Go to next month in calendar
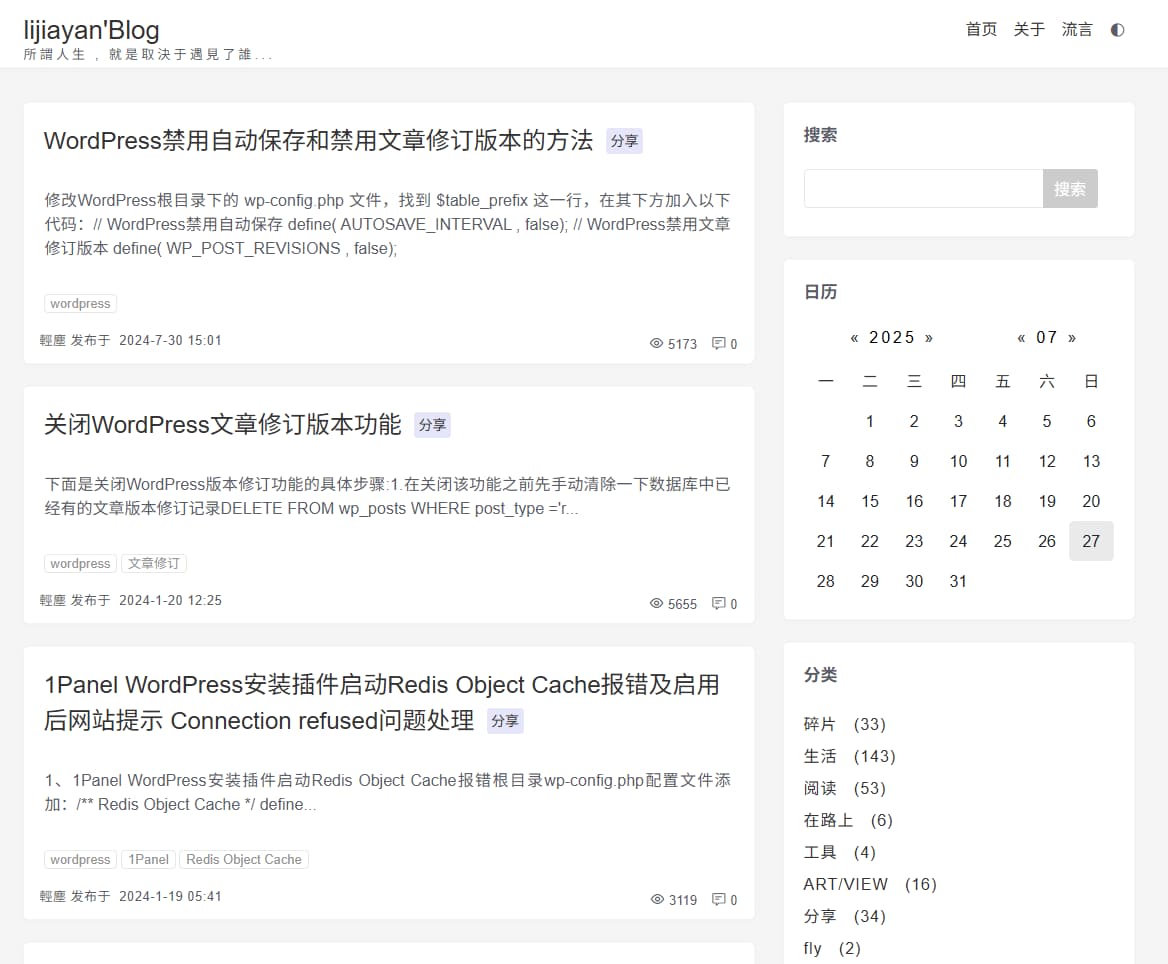The width and height of the screenshot is (1168, 964). (x=1074, y=338)
